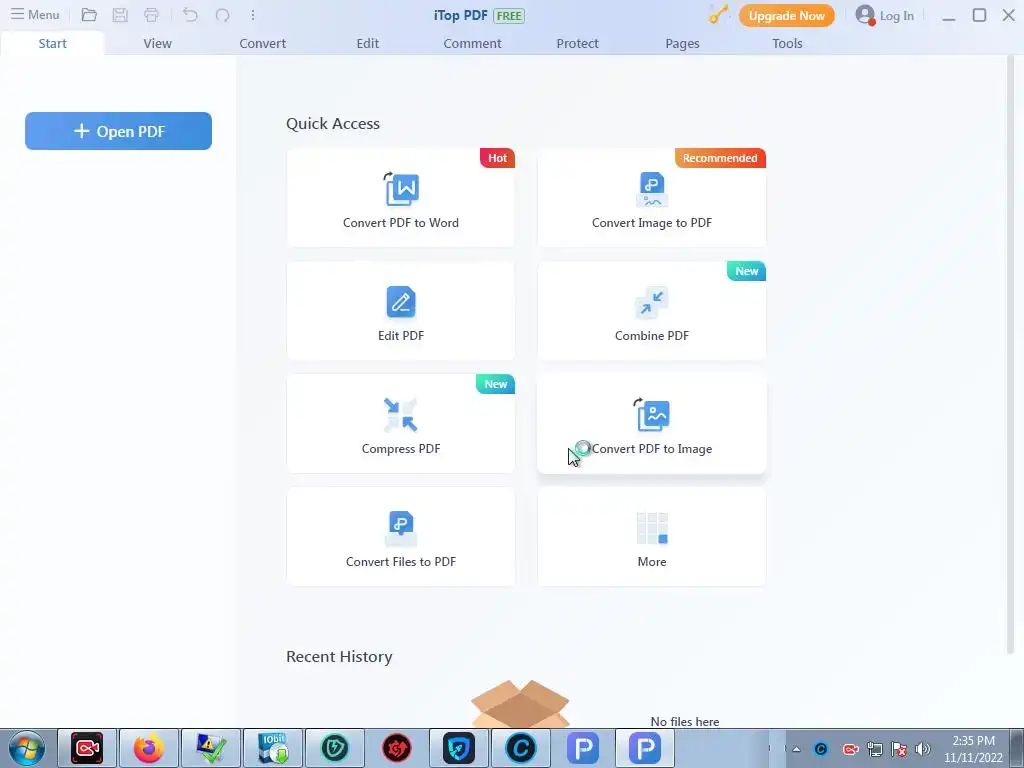Viewport: 1024px width, 768px height.
Task: Click the vertical scrollbar on the right
Action: [1012, 353]
